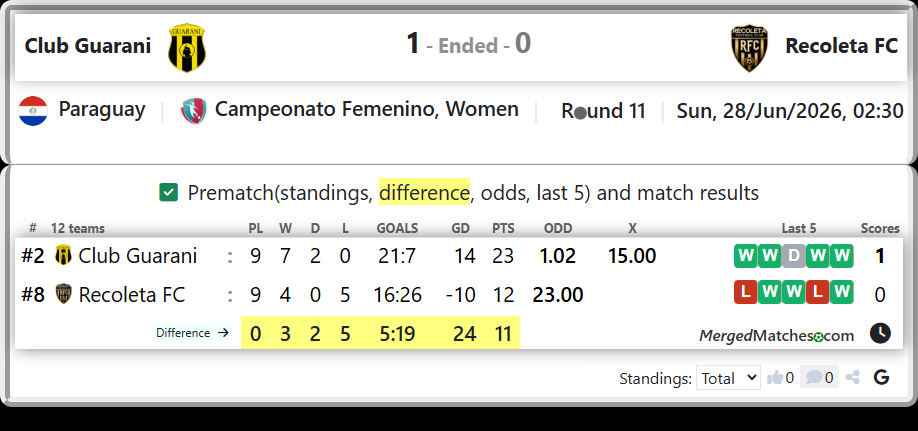Search match with Google G icon
Screen dimensions: 918x431
point(881,378)
